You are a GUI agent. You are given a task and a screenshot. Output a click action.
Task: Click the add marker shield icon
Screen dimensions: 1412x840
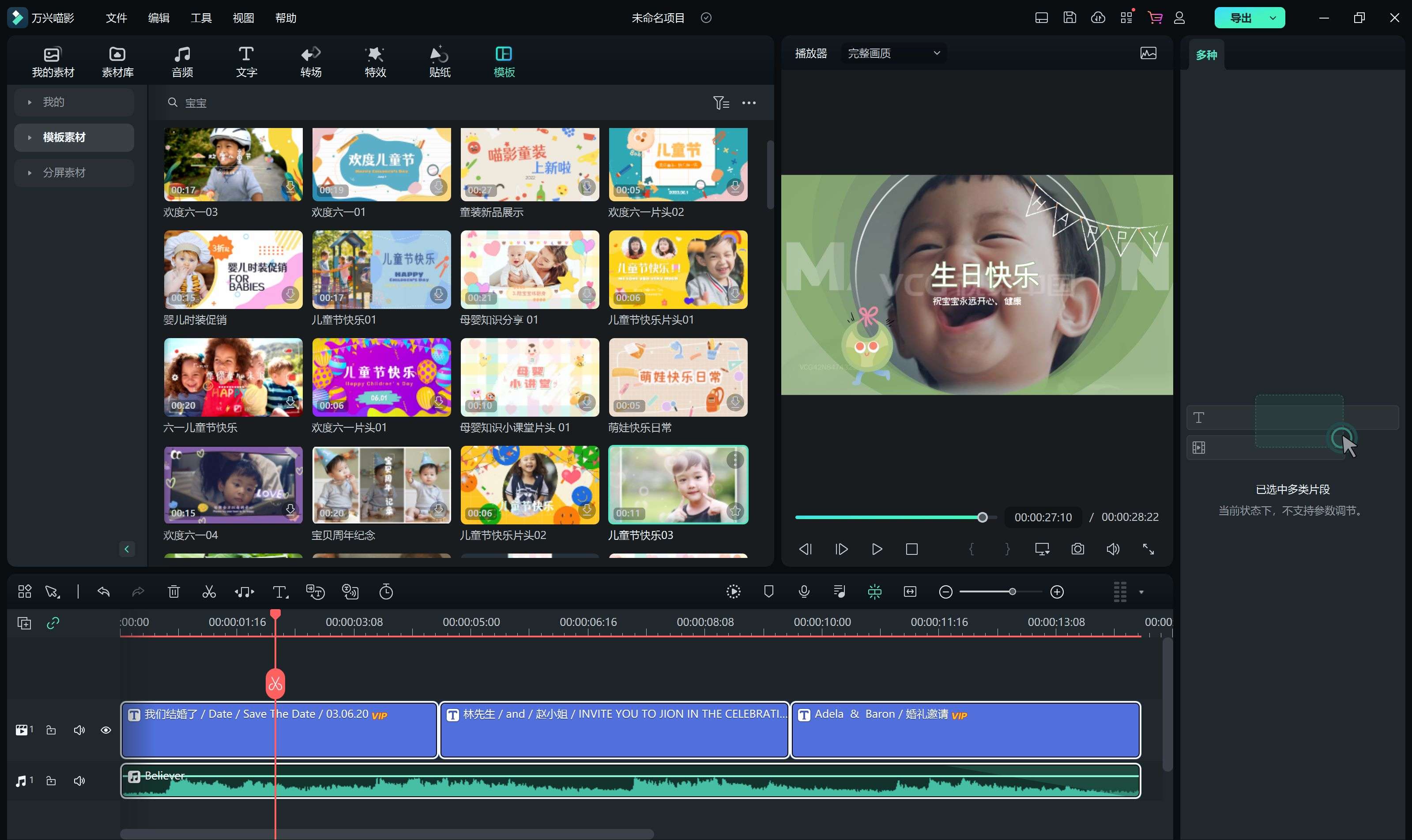(768, 592)
